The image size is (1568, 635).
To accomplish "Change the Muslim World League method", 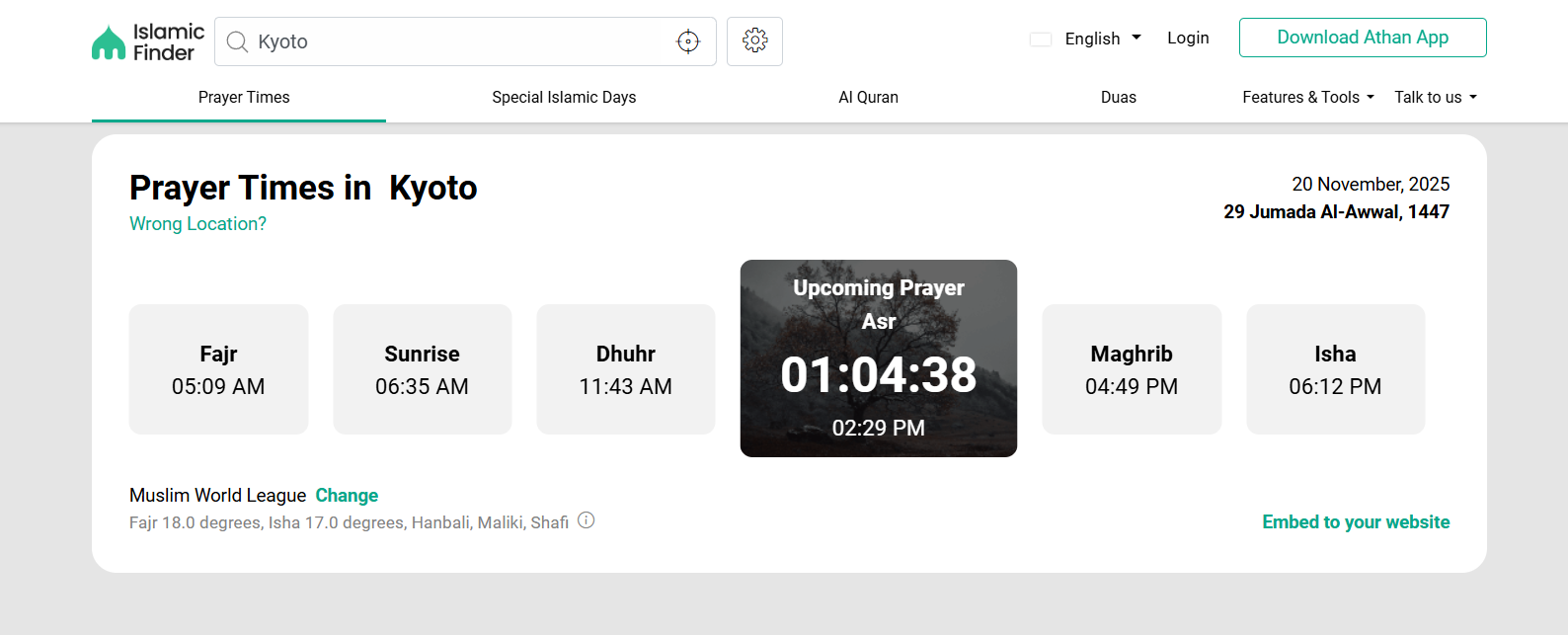I will (x=347, y=496).
